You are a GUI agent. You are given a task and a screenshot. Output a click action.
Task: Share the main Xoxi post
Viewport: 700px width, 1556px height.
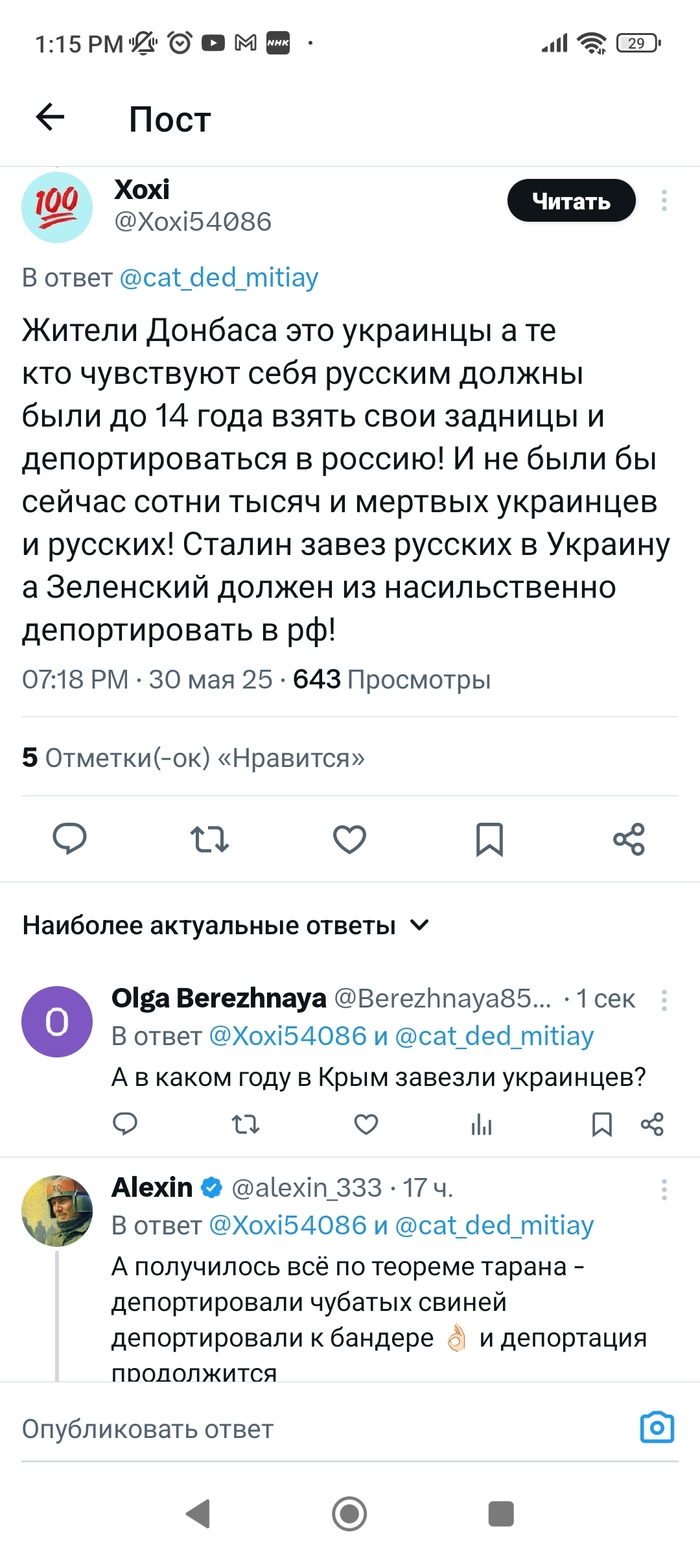pyautogui.click(x=629, y=838)
